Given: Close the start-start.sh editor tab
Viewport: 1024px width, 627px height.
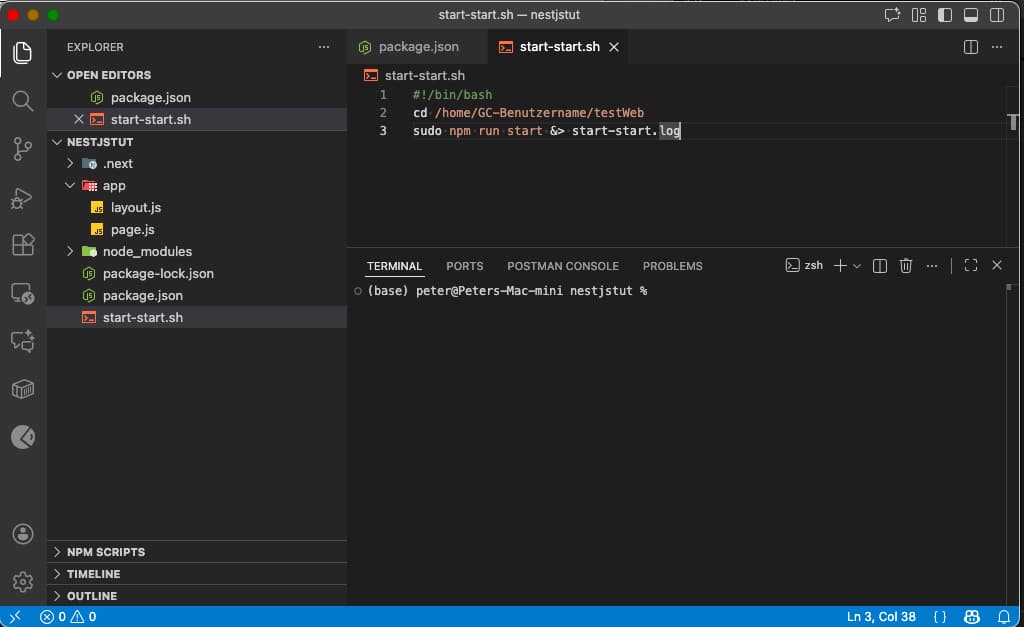Looking at the screenshot, I should 614,47.
